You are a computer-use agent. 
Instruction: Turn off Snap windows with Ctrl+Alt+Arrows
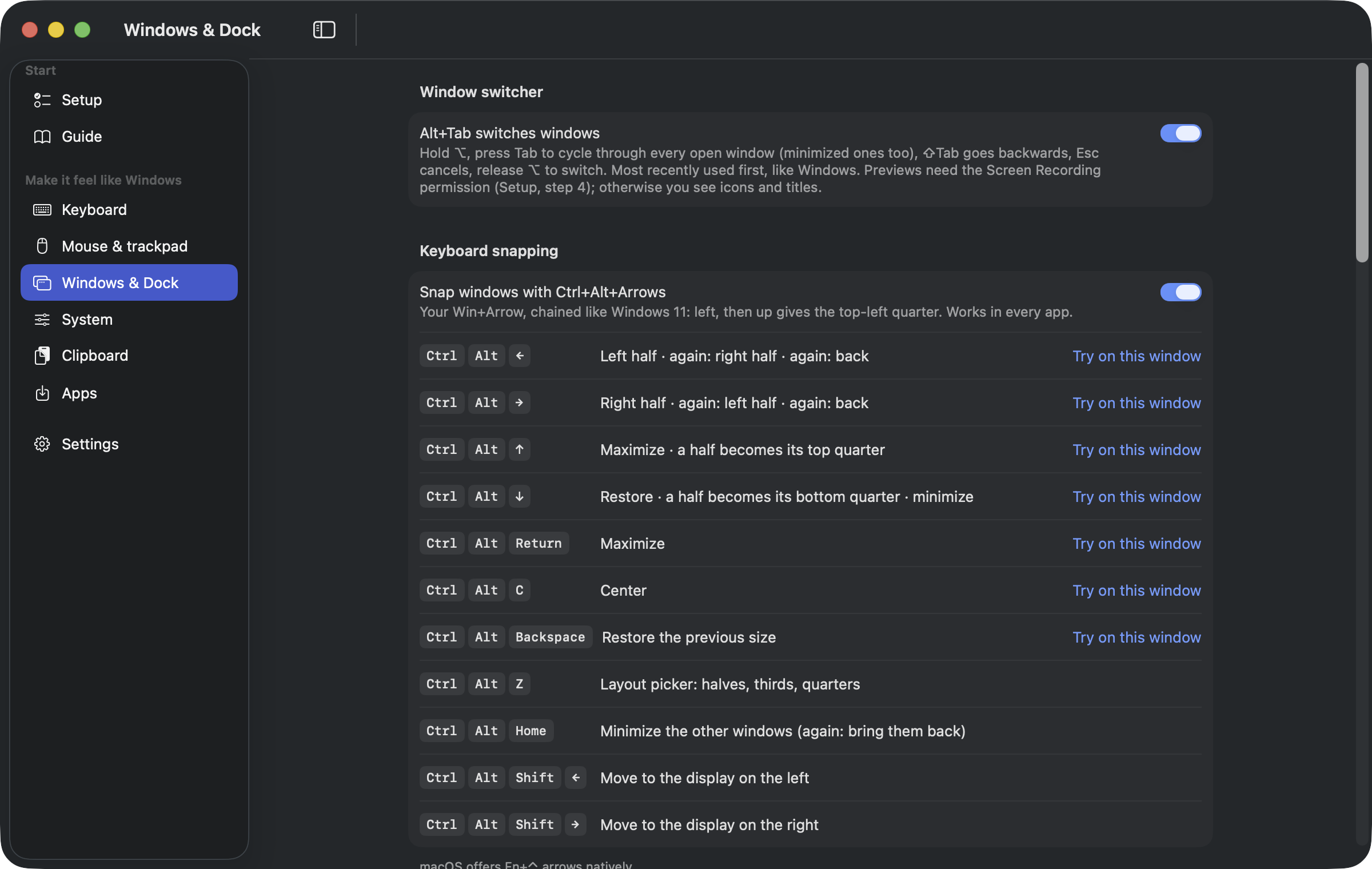tap(1180, 292)
